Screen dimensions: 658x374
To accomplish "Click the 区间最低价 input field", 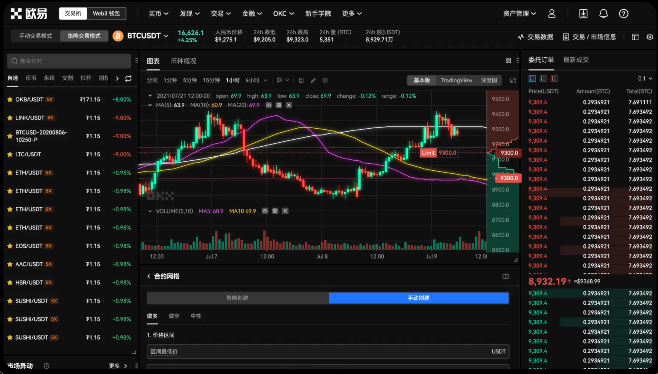I will point(328,351).
